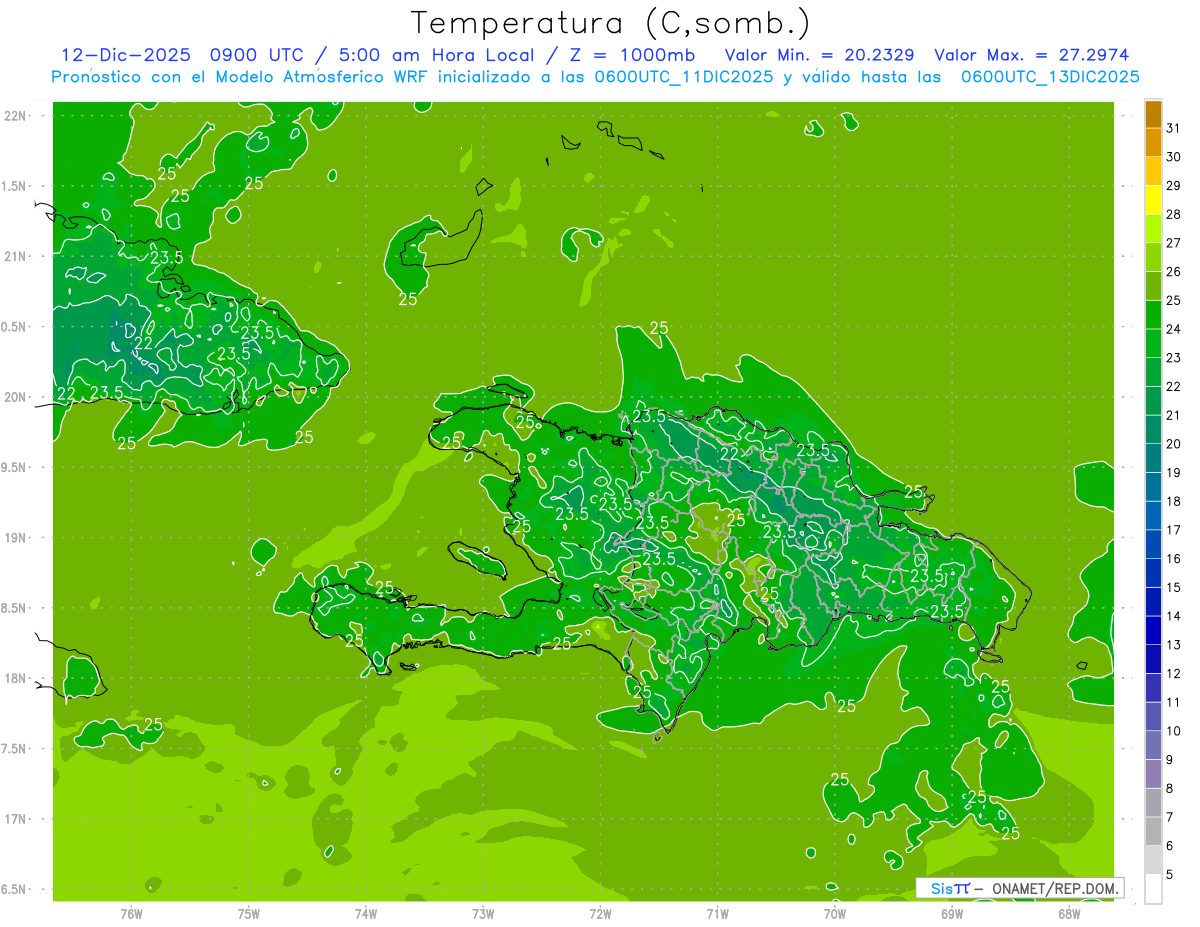Click the topmost dark orange swatch in the color scale
The image size is (1200, 927).
tap(1153, 114)
